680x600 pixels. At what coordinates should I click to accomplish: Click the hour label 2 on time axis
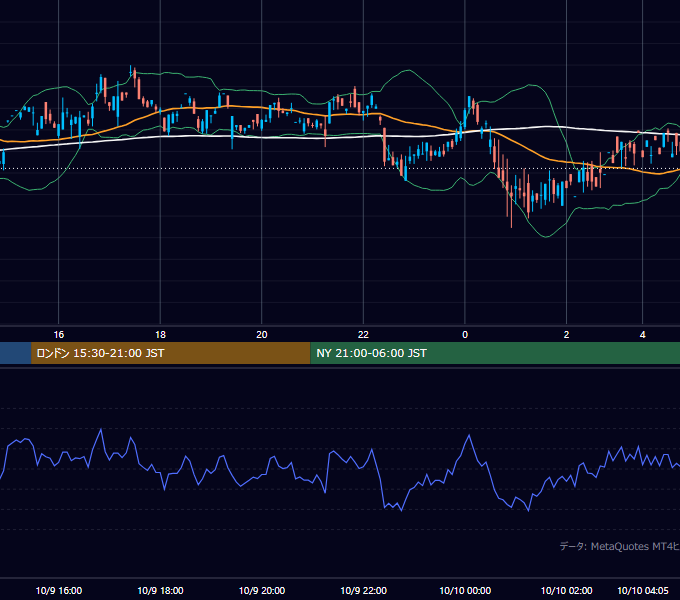566,335
